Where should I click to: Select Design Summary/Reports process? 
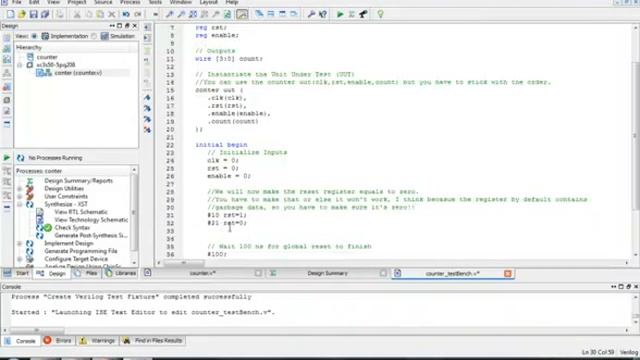(x=78, y=181)
